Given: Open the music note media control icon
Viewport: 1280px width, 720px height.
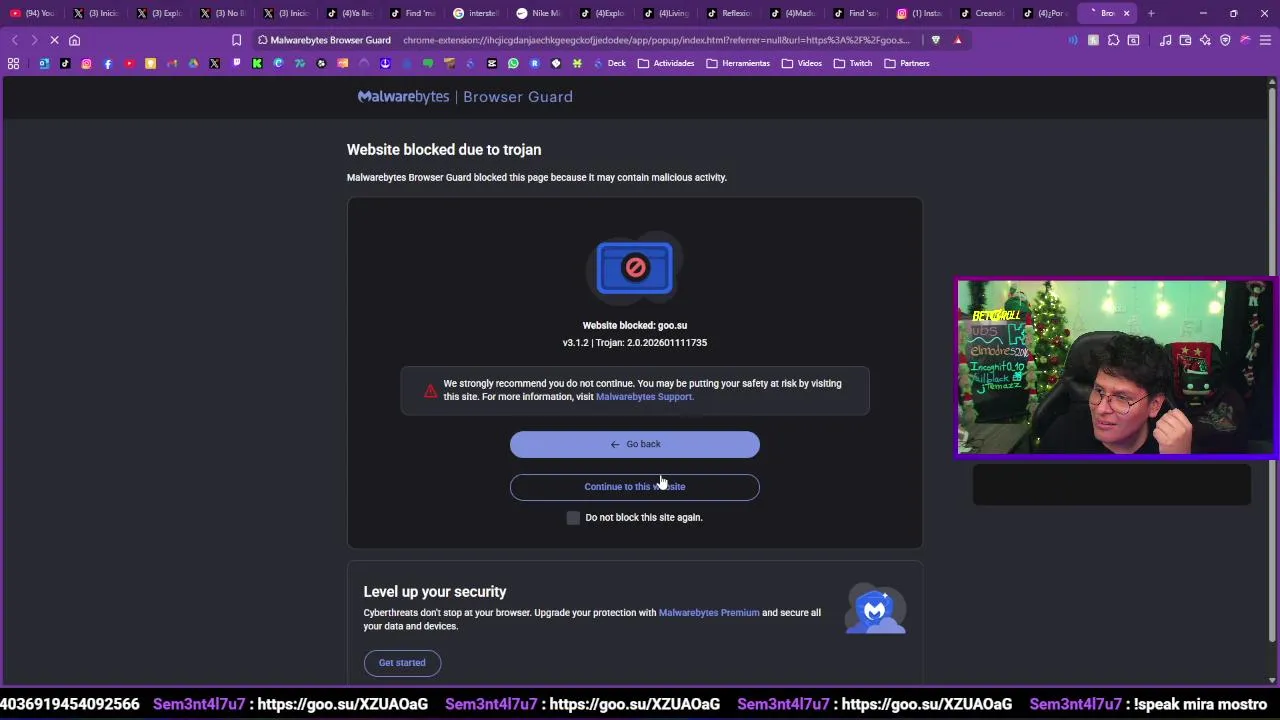Looking at the screenshot, I should click(x=1165, y=40).
